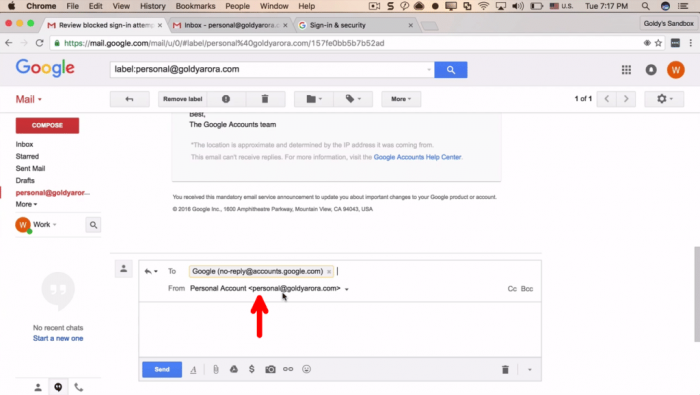Report spam with exclamation icon
Screen dimensions: 700x395
coord(226,99)
